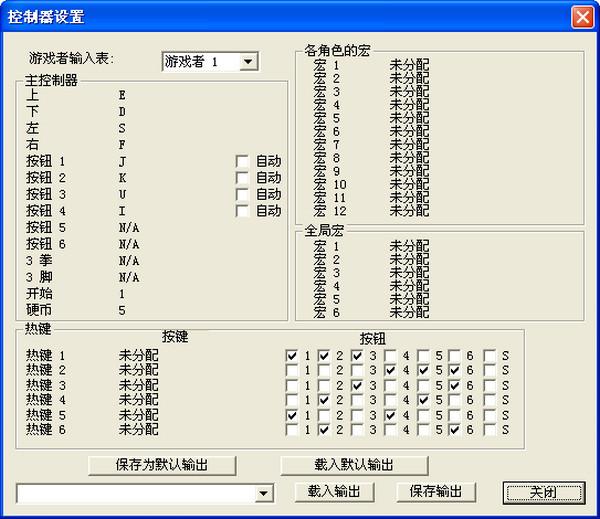Screen dimensions: 600x519
Task: Select the 热键 6 未分配 entry
Action: coord(139,429)
